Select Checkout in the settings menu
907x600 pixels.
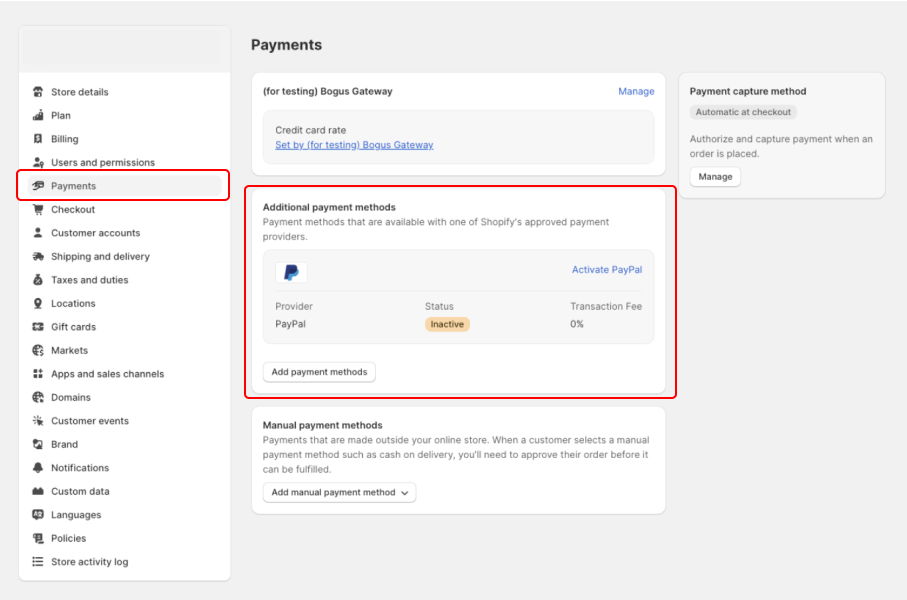(73, 209)
